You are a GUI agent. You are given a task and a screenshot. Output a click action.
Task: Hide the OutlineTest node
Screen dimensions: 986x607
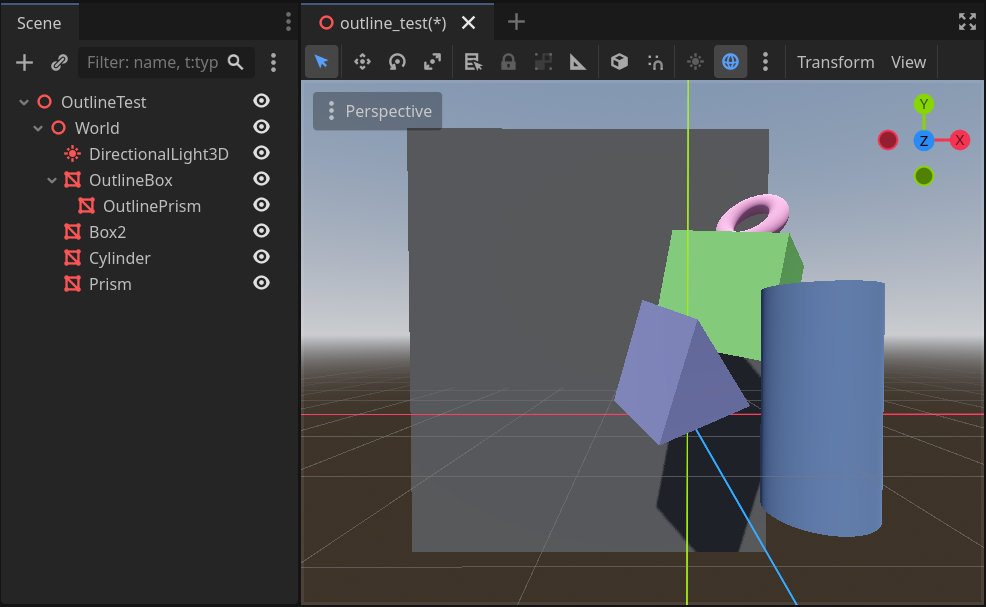[x=262, y=101]
